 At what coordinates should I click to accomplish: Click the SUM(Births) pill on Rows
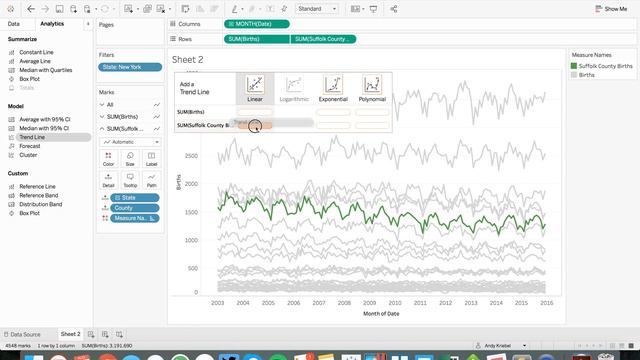257,39
